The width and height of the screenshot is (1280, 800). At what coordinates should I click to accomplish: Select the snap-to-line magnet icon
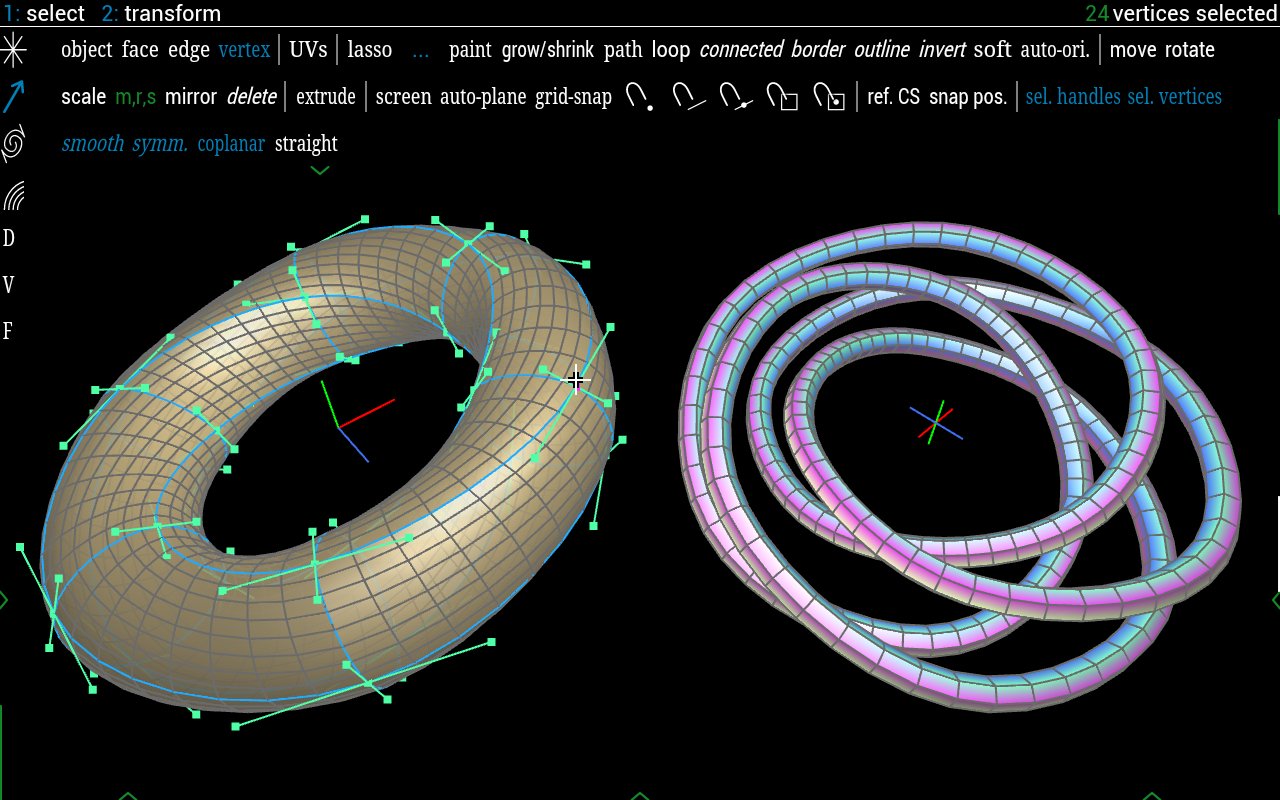pyautogui.click(x=688, y=97)
